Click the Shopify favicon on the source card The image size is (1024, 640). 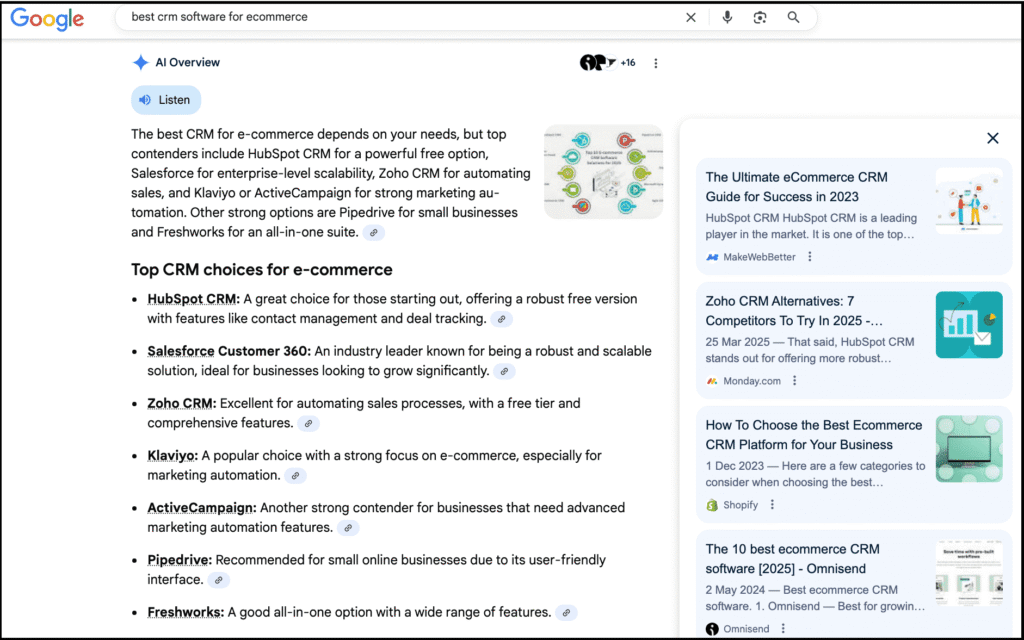point(712,505)
